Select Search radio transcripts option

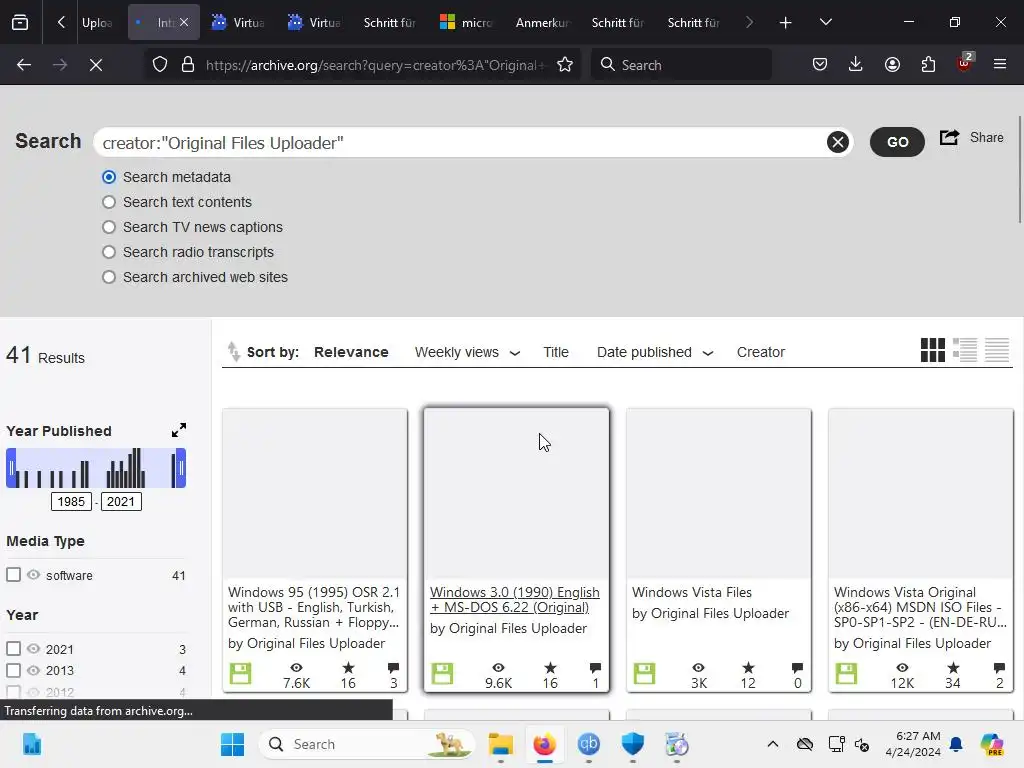click(x=108, y=252)
